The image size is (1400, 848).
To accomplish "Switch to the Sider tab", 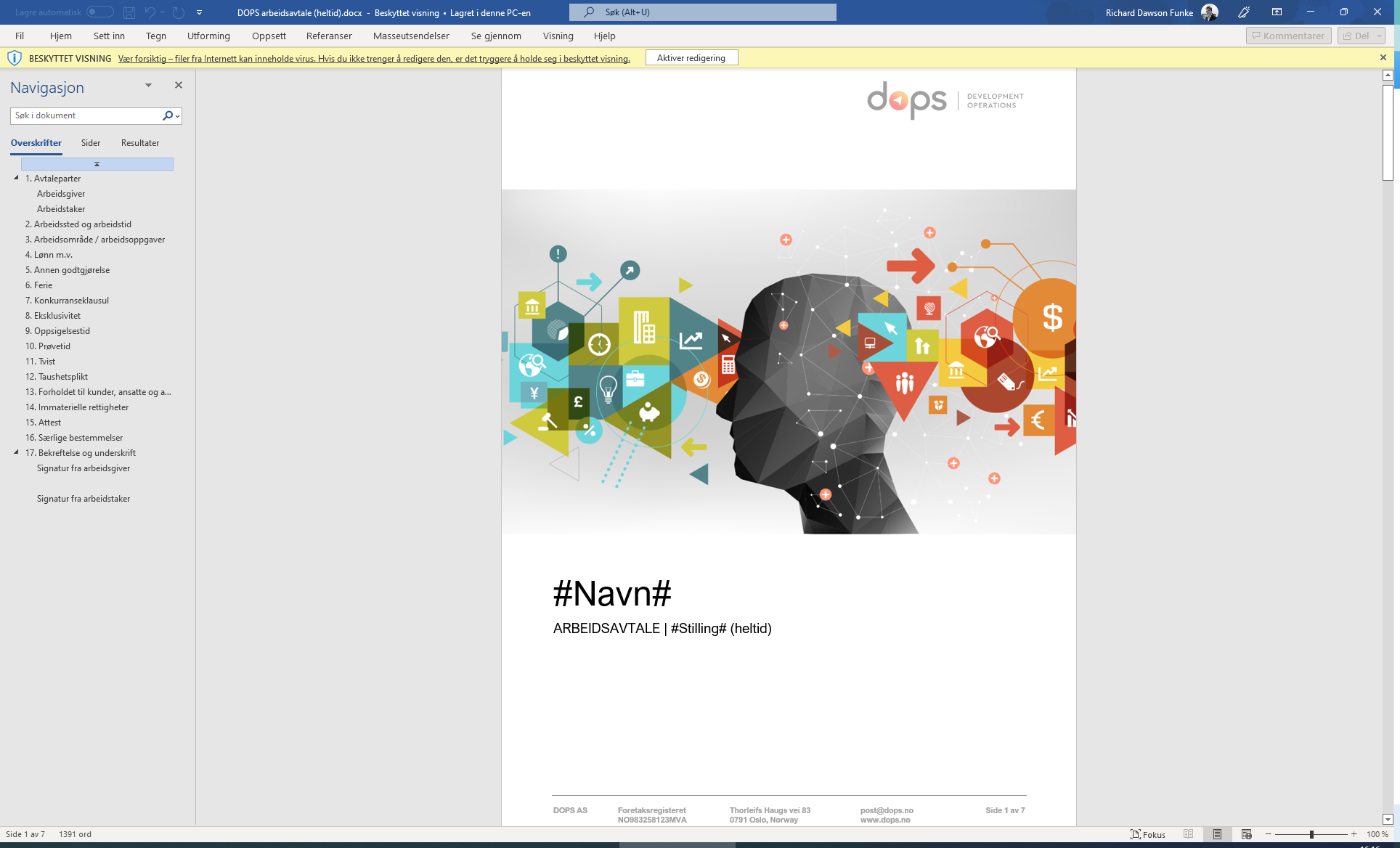I will coord(91,143).
